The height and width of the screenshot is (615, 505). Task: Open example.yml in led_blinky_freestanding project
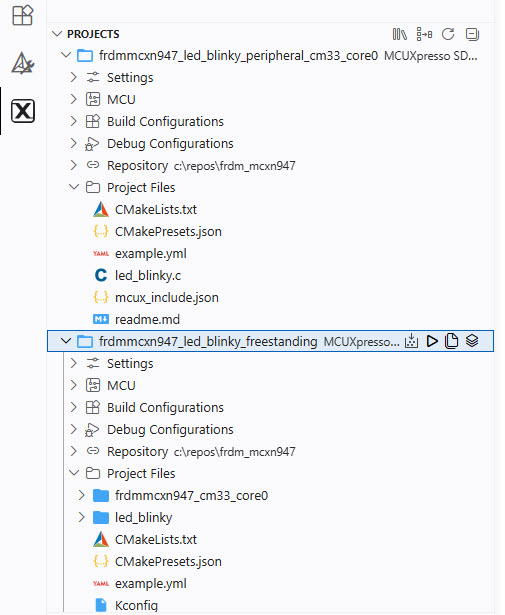pyautogui.click(x=151, y=583)
